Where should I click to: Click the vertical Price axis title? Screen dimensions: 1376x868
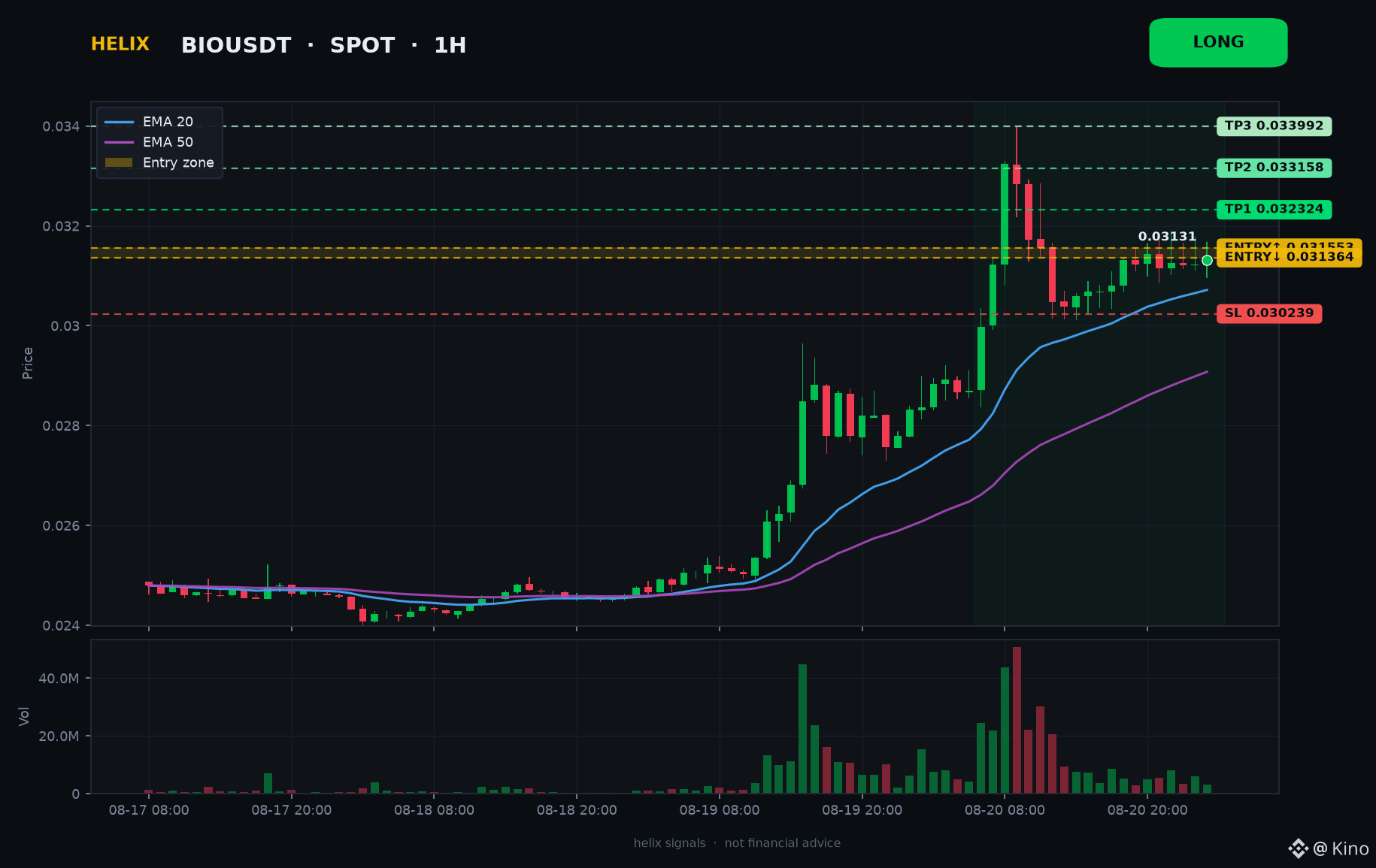coord(28,363)
